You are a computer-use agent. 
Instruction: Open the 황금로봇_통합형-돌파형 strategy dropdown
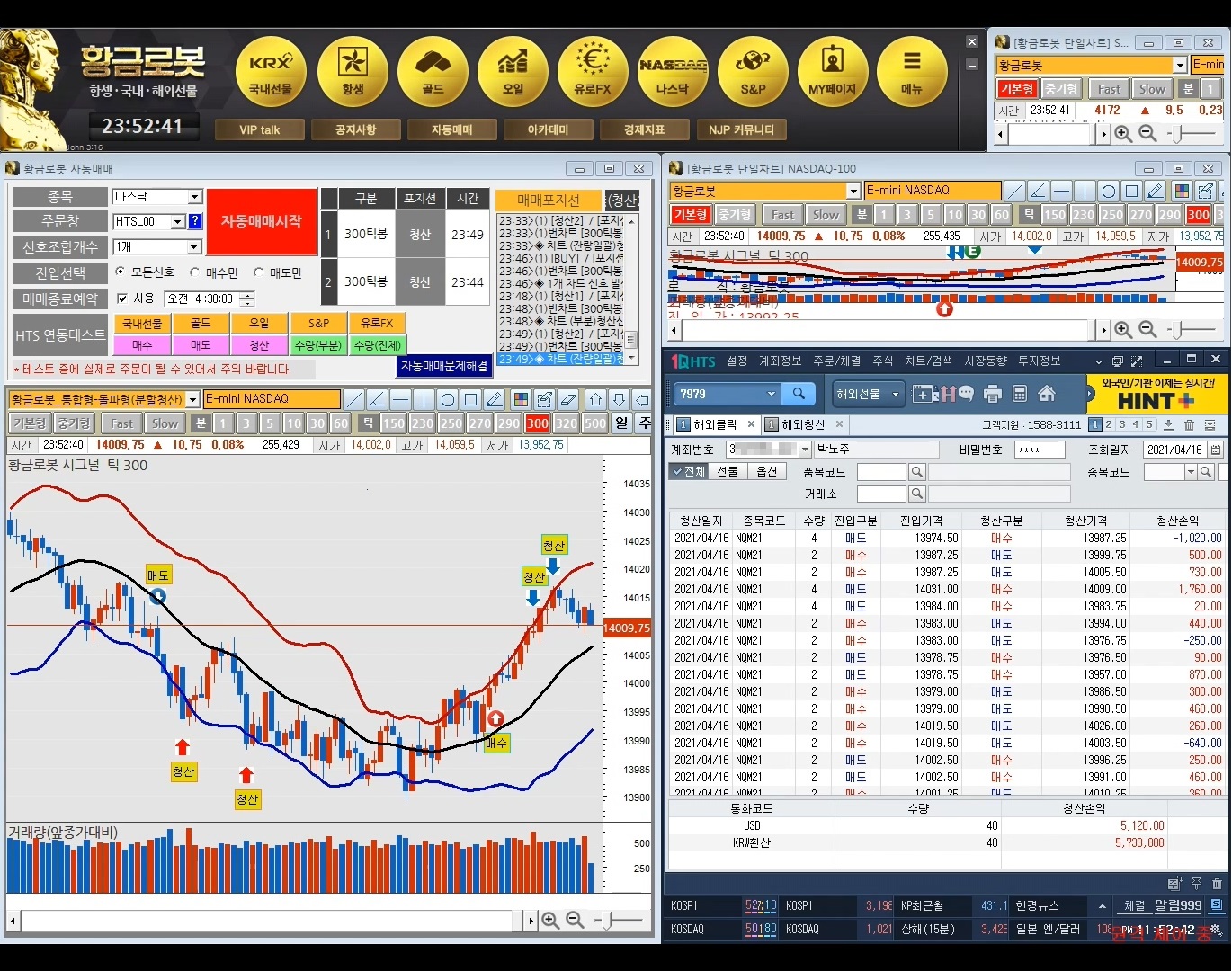point(192,399)
